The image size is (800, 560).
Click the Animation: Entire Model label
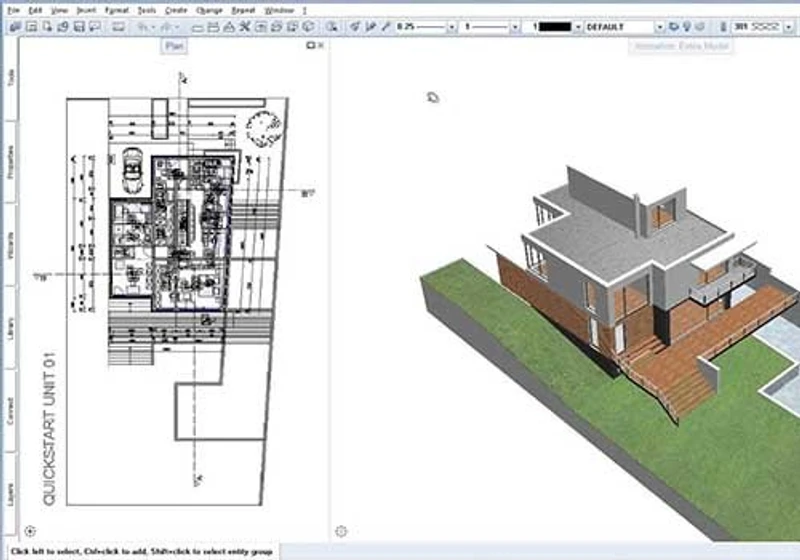(x=681, y=46)
